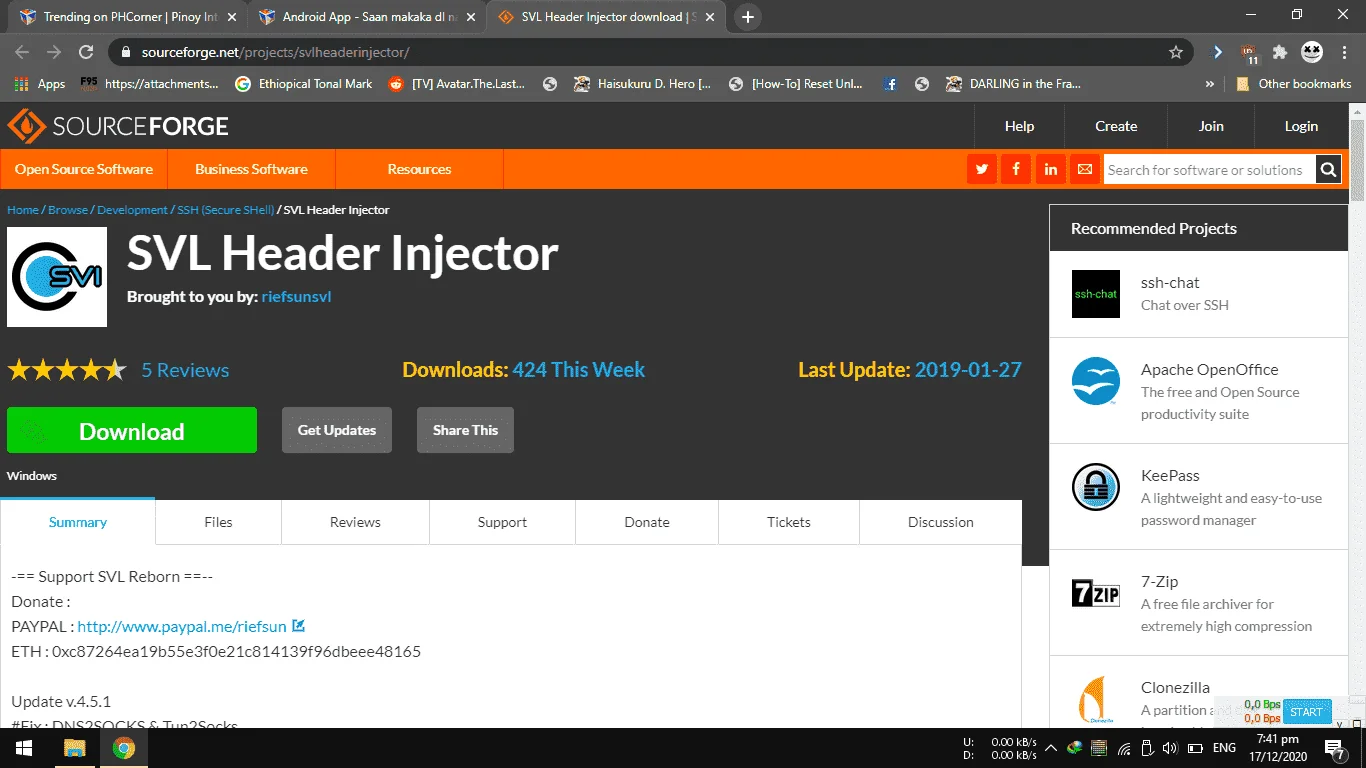Click the 7-Zip project icon

click(x=1096, y=593)
